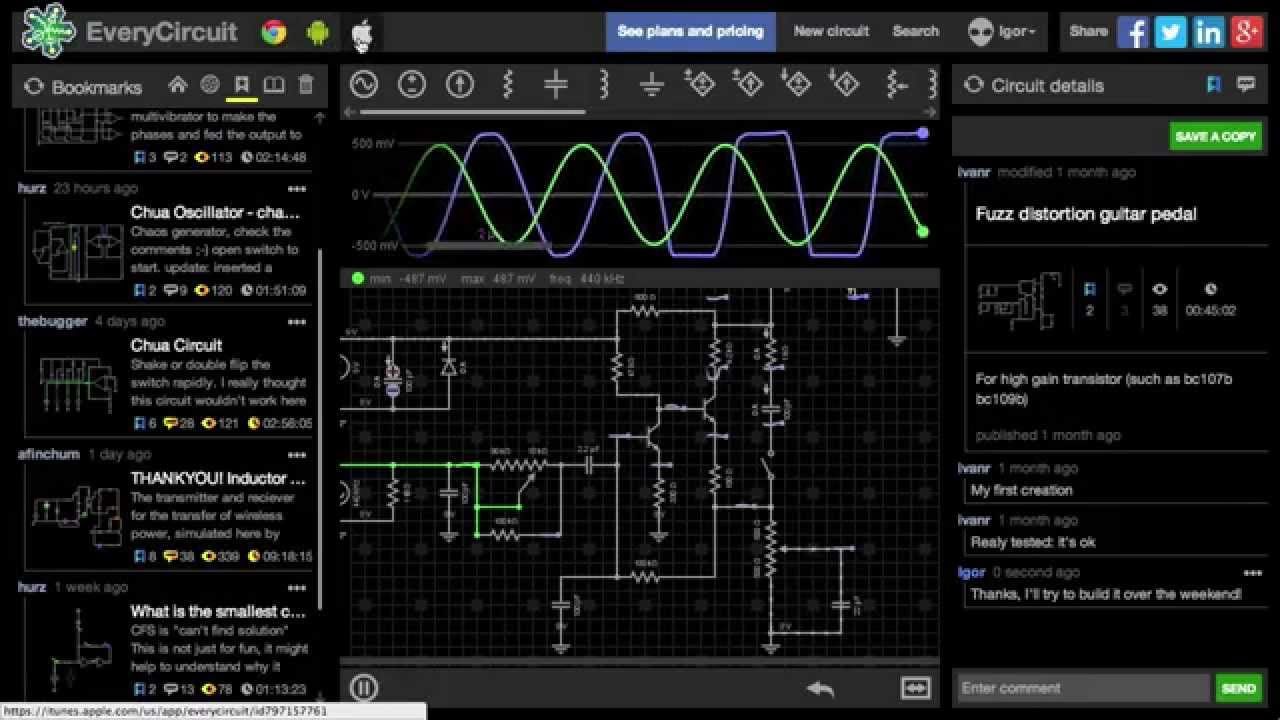1280x720 pixels.
Task: Pick the inductor component in the toolbar
Action: [603, 84]
